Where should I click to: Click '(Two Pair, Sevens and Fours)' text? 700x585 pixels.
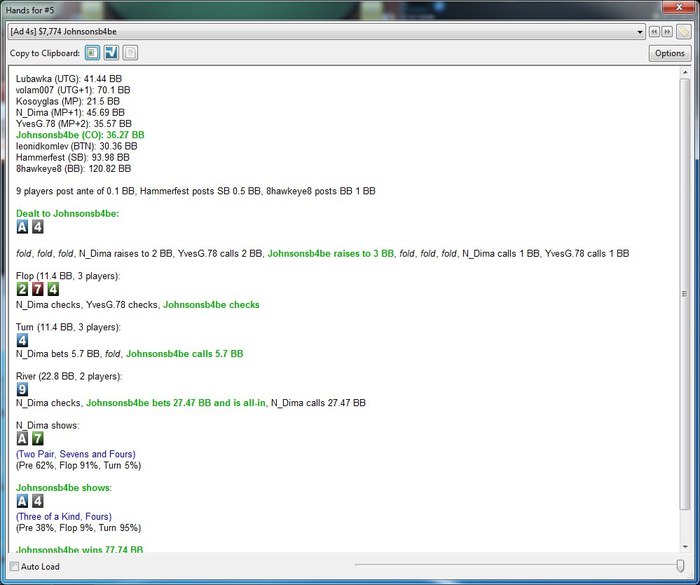75,454
